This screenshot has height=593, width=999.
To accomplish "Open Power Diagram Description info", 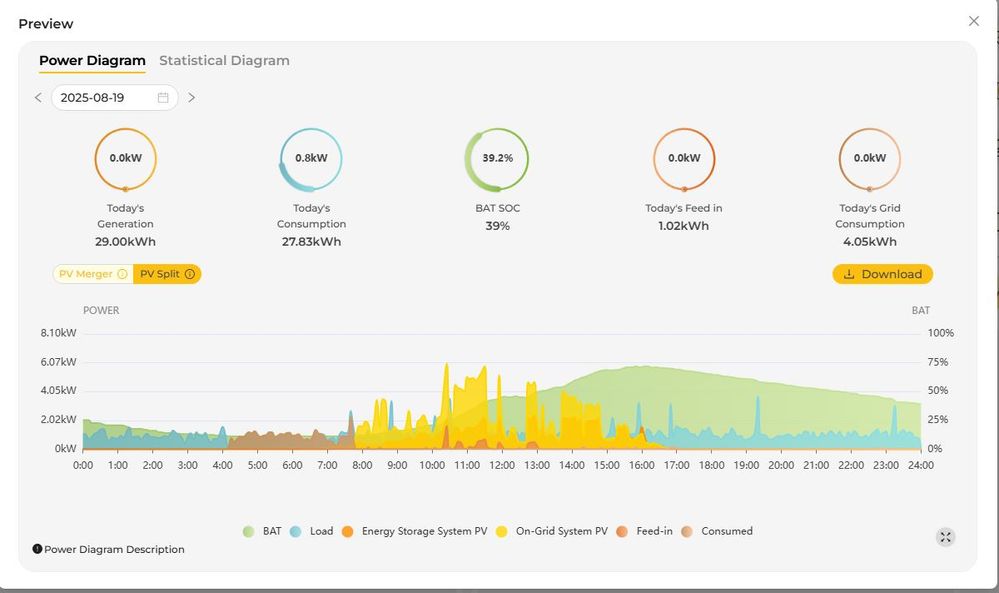I will 108,549.
